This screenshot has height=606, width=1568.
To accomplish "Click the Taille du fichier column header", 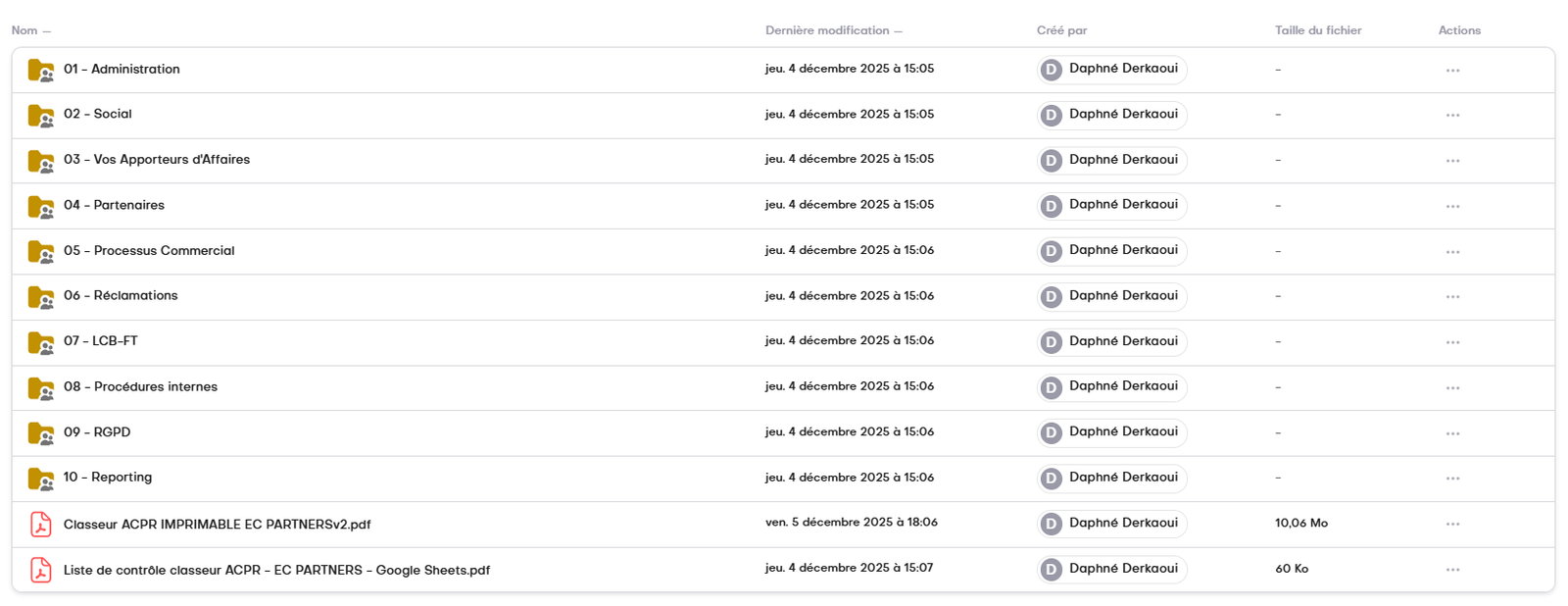I will [x=1317, y=30].
